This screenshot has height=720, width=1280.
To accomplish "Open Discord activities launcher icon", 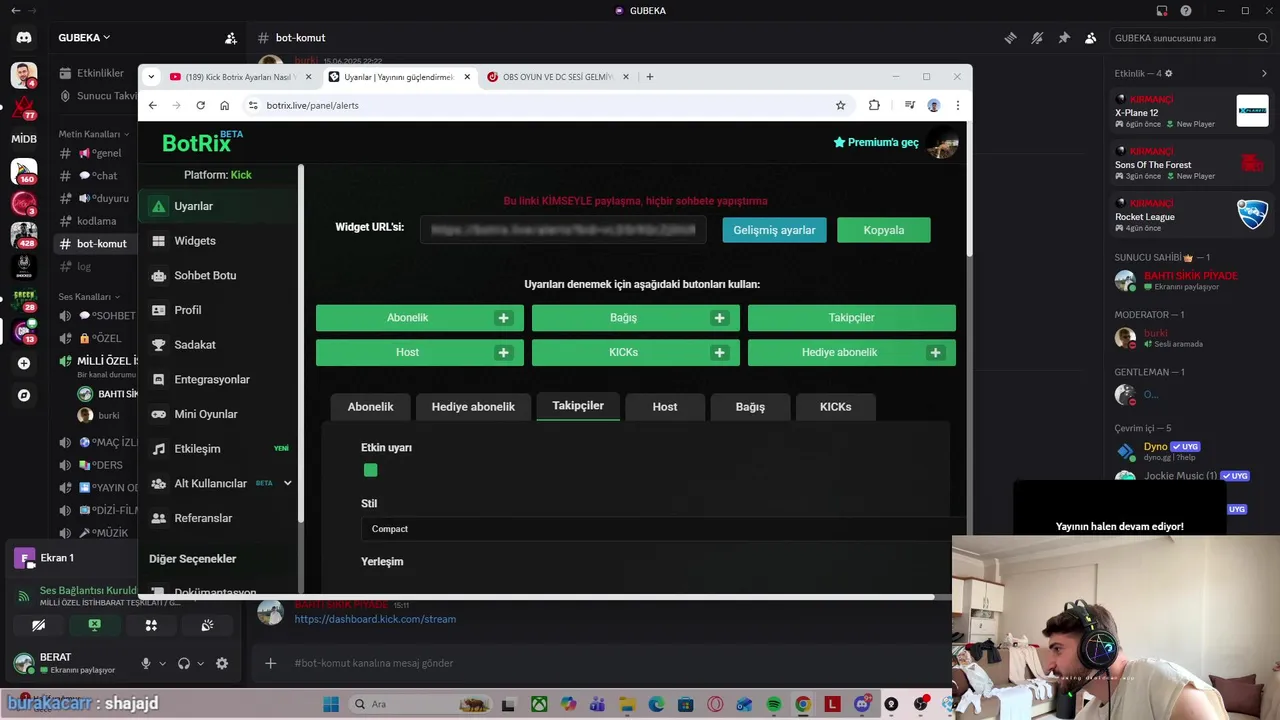I will 151,625.
